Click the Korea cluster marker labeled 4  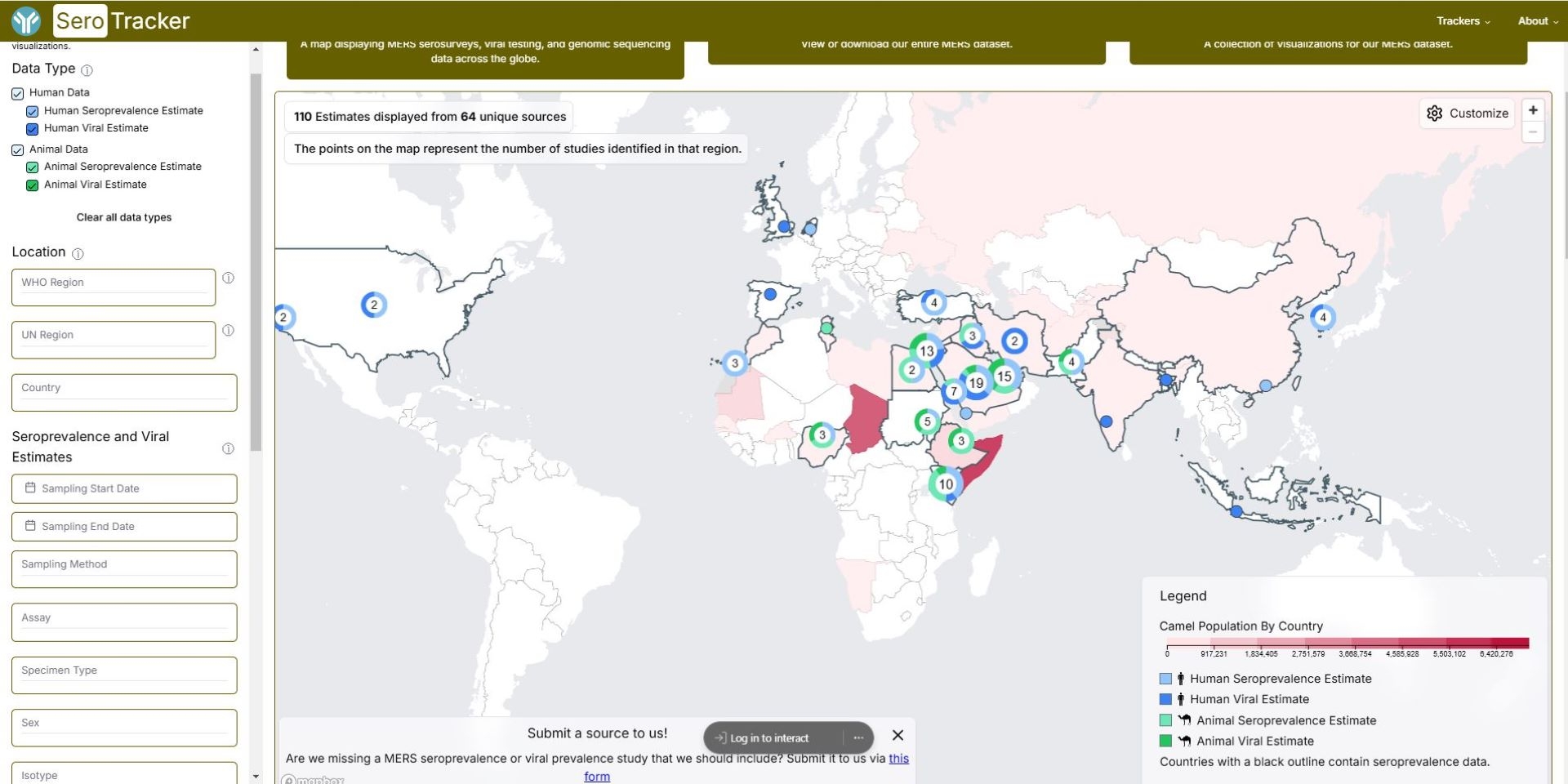pyautogui.click(x=1323, y=317)
